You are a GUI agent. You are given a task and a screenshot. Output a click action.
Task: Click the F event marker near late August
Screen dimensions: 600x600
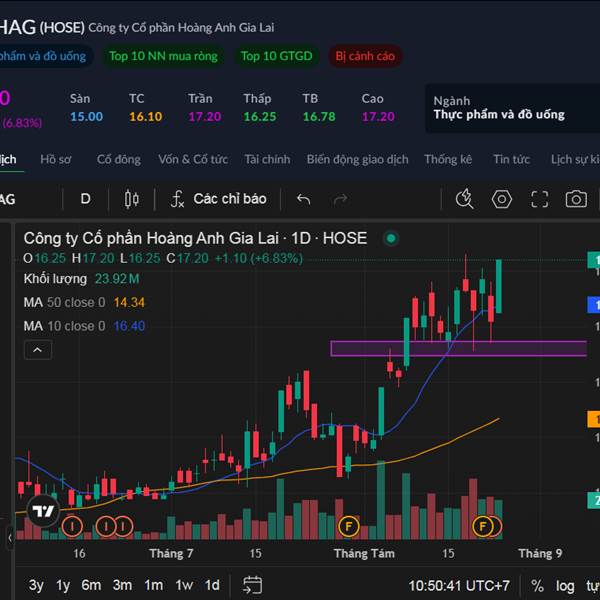[483, 527]
